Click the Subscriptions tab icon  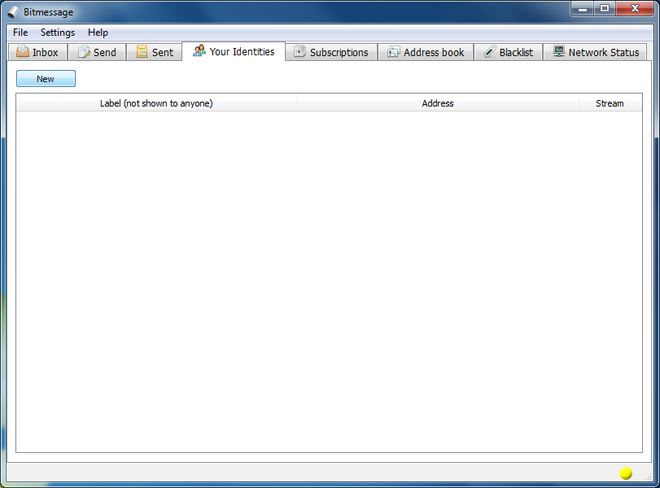tap(299, 52)
